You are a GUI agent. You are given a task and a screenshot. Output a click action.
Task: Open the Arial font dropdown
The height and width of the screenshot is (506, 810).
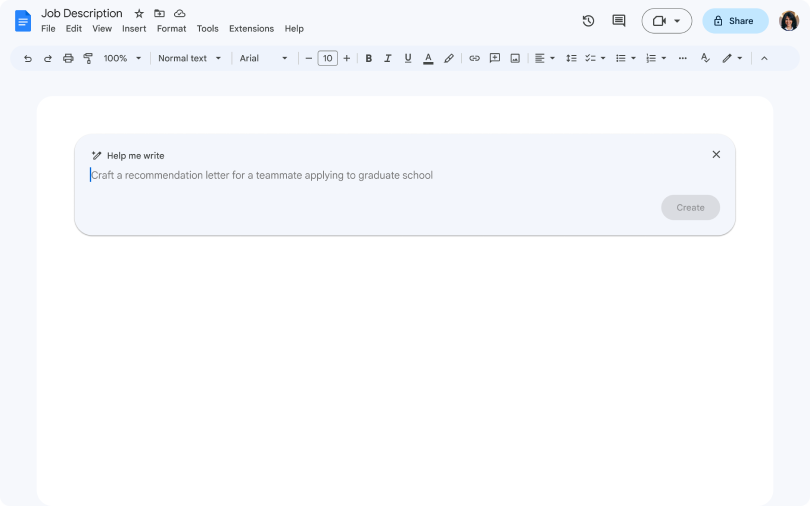263,58
